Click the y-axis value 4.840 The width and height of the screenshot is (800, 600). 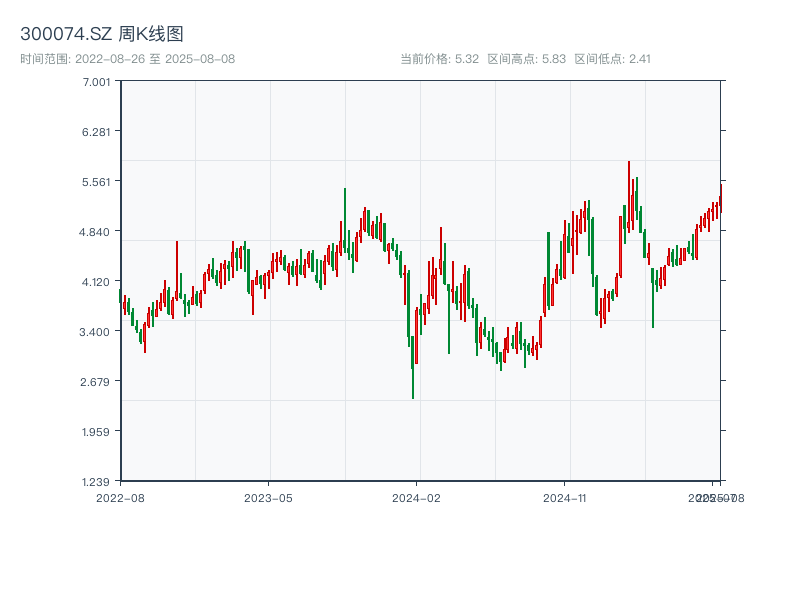[94, 232]
